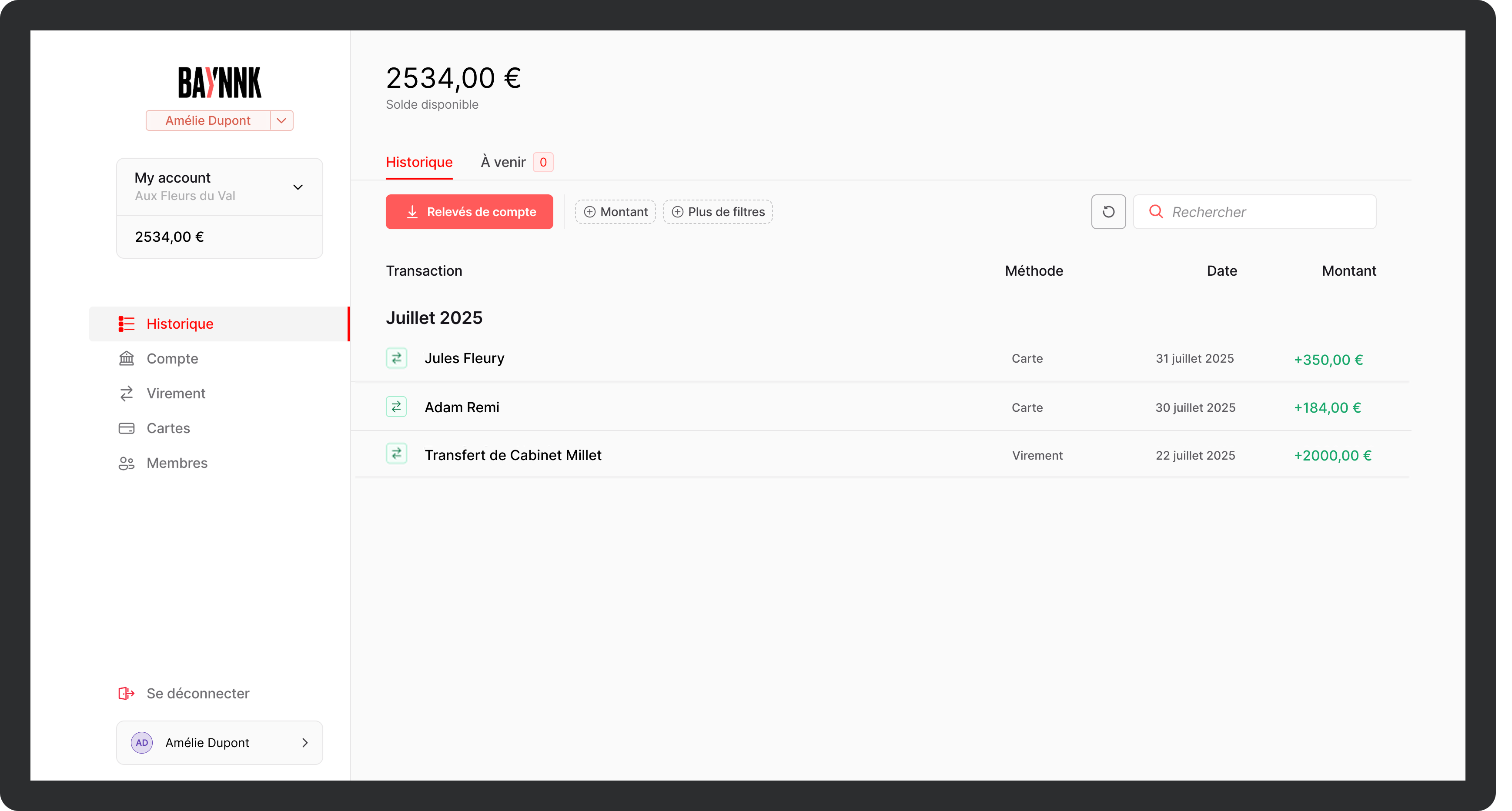Click the Juillet 2025 section heading
The width and height of the screenshot is (1512, 811).
coord(434,318)
